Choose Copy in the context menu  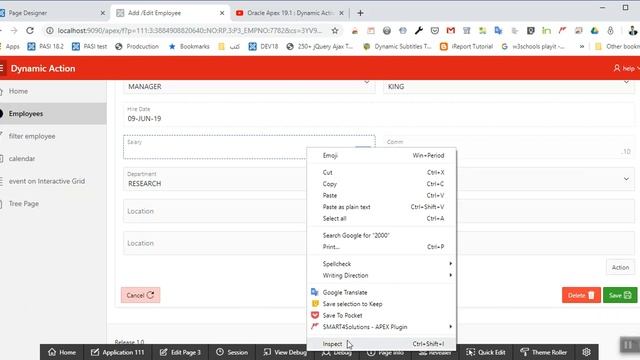click(381, 184)
